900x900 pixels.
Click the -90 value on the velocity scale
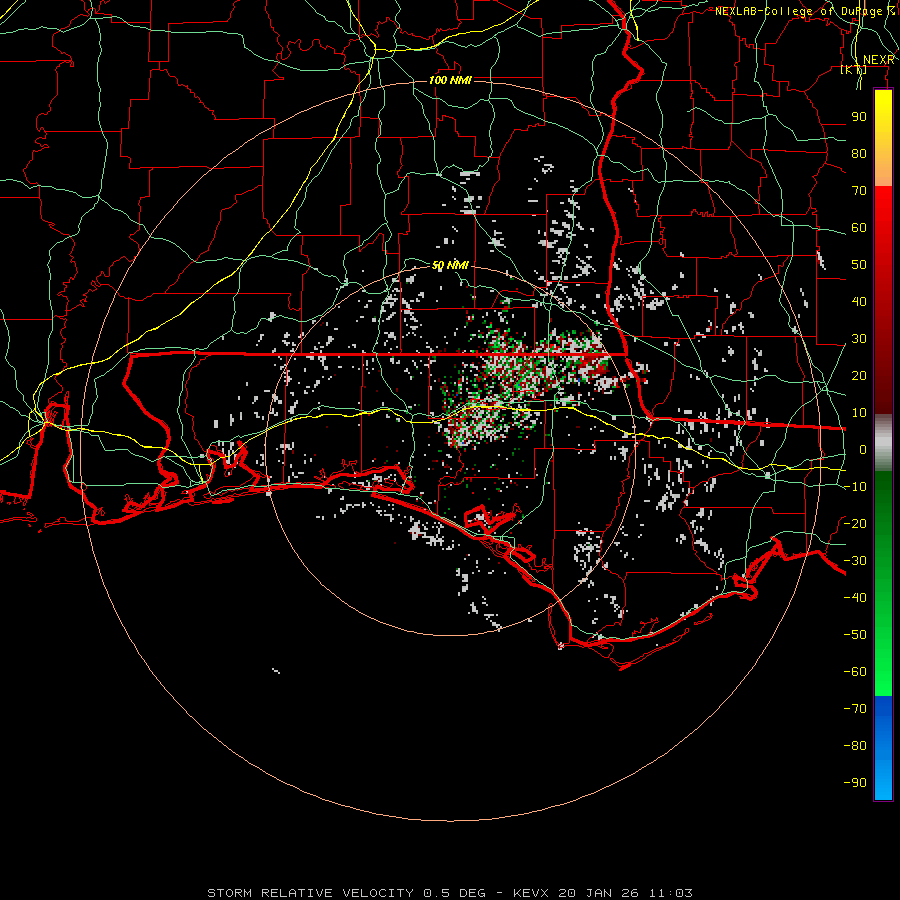pyautogui.click(x=855, y=783)
